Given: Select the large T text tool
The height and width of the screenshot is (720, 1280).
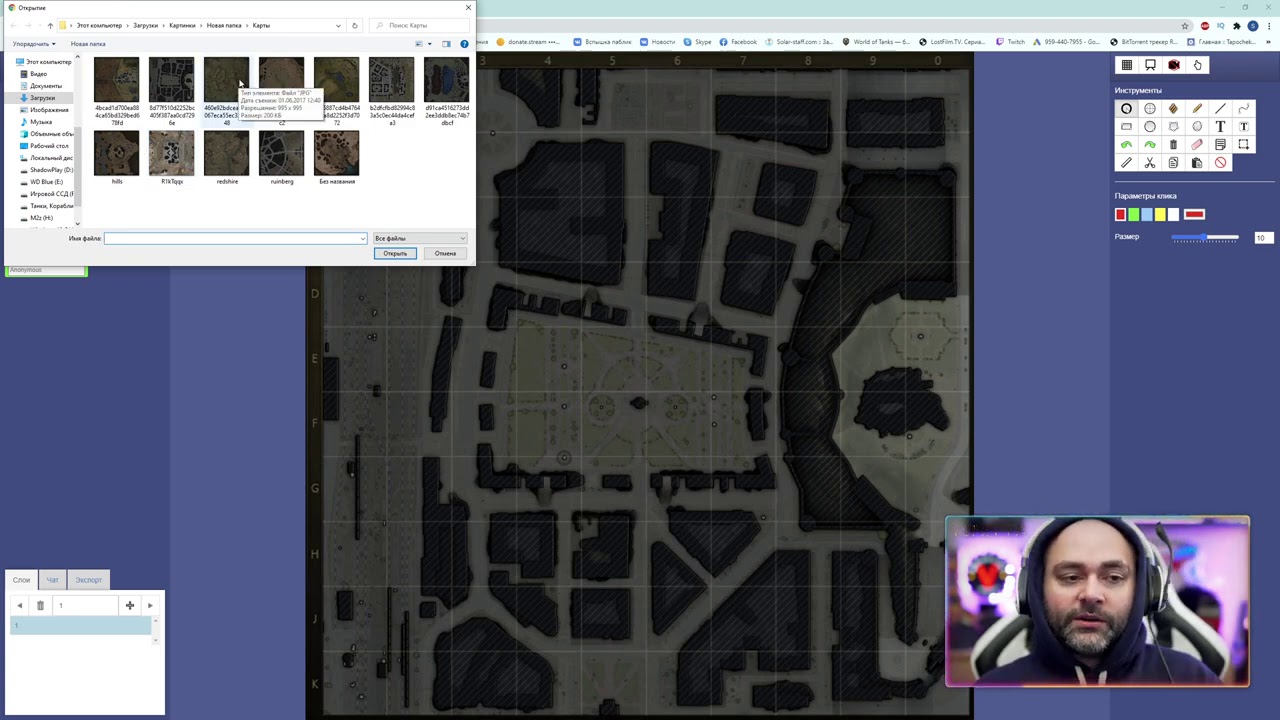Looking at the screenshot, I should [1220, 127].
